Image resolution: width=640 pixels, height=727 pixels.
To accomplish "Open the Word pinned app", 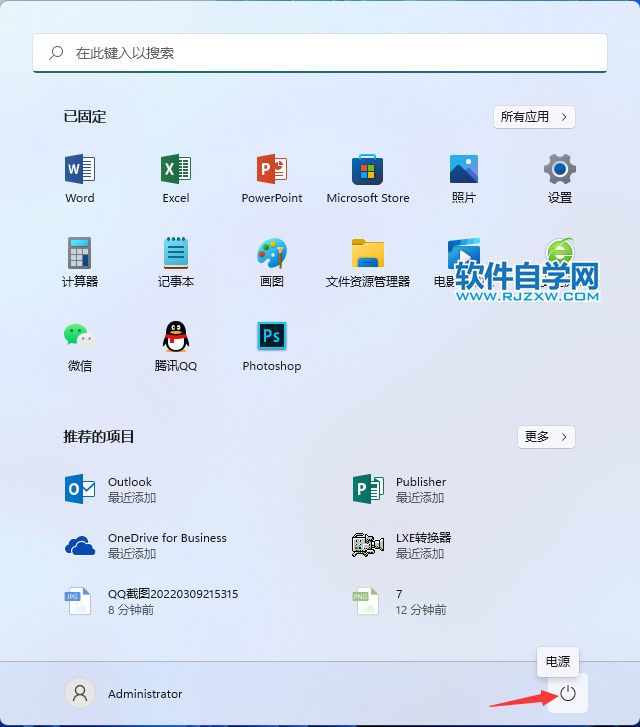I will [x=80, y=179].
